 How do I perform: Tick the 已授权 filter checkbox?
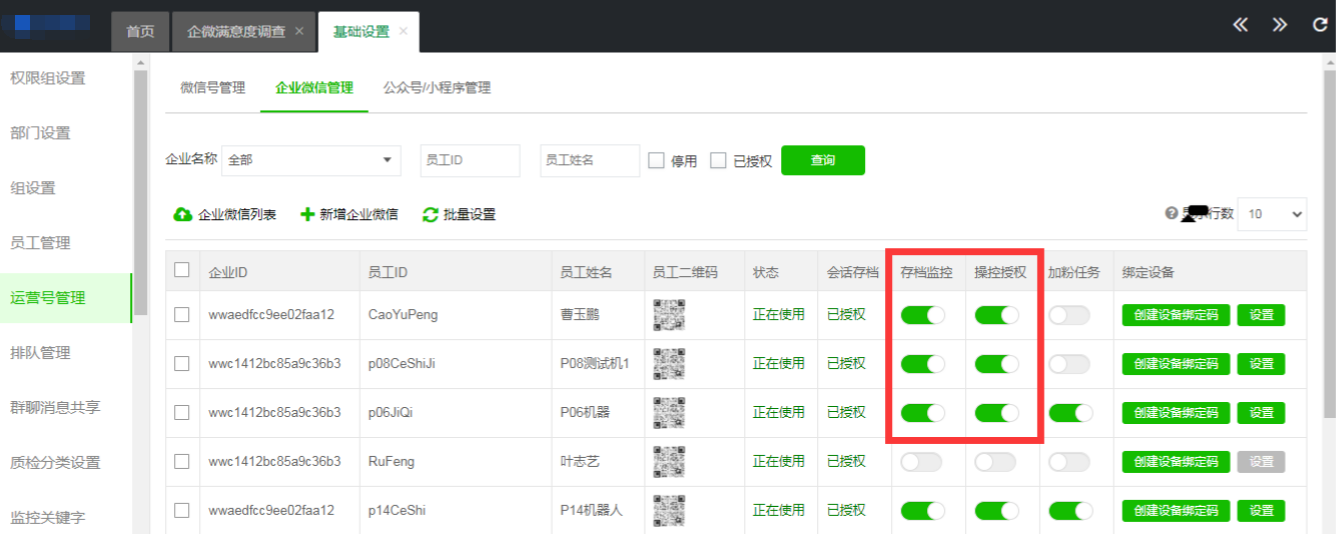(718, 160)
